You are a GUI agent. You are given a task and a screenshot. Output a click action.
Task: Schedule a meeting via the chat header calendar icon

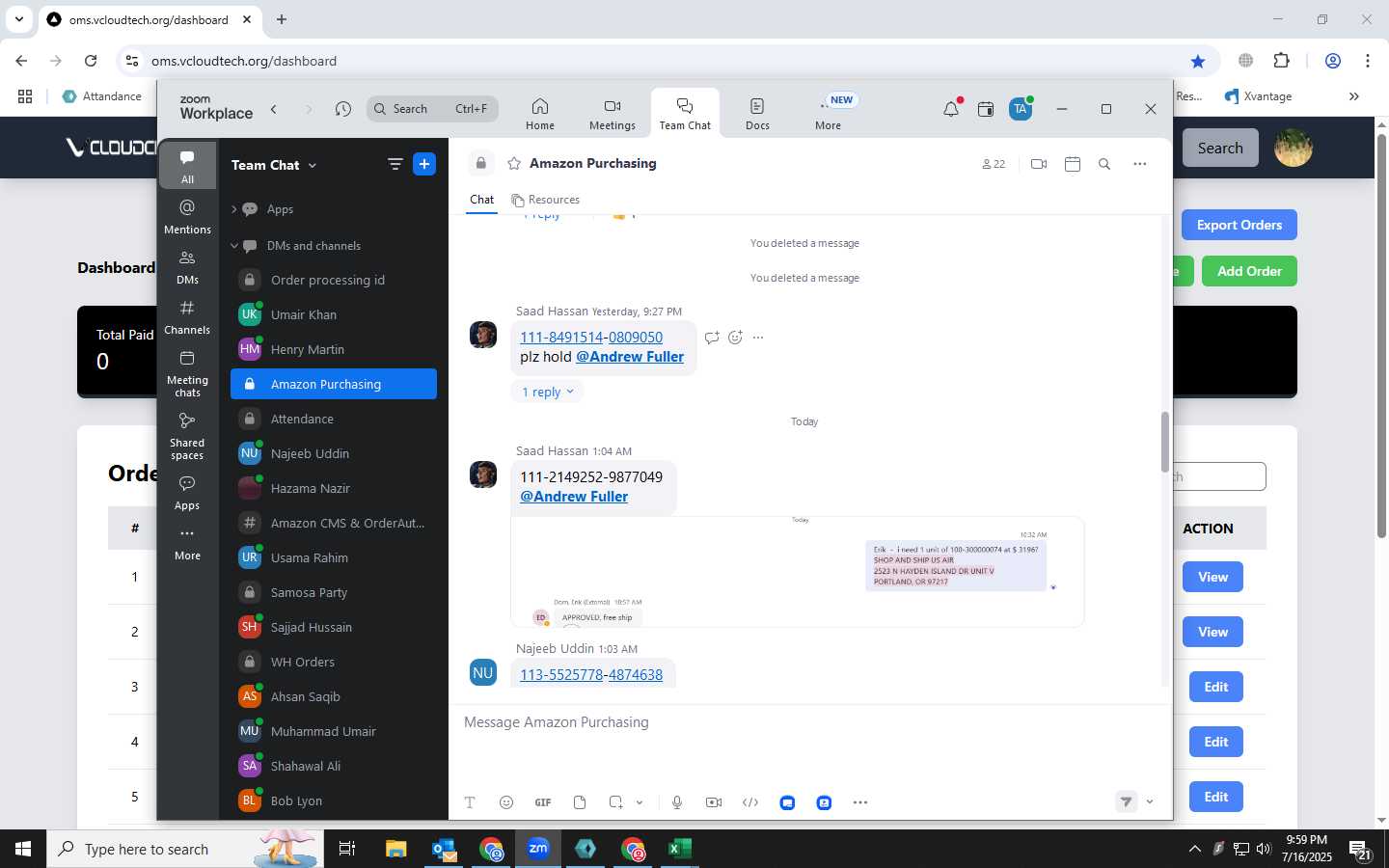1073,164
